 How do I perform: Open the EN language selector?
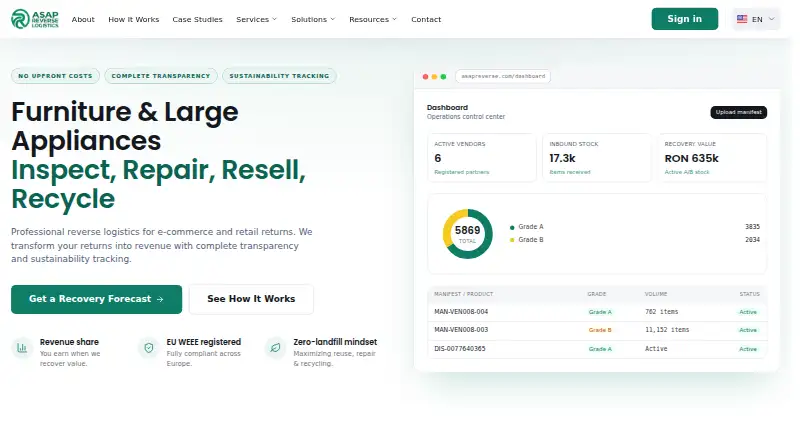756,19
